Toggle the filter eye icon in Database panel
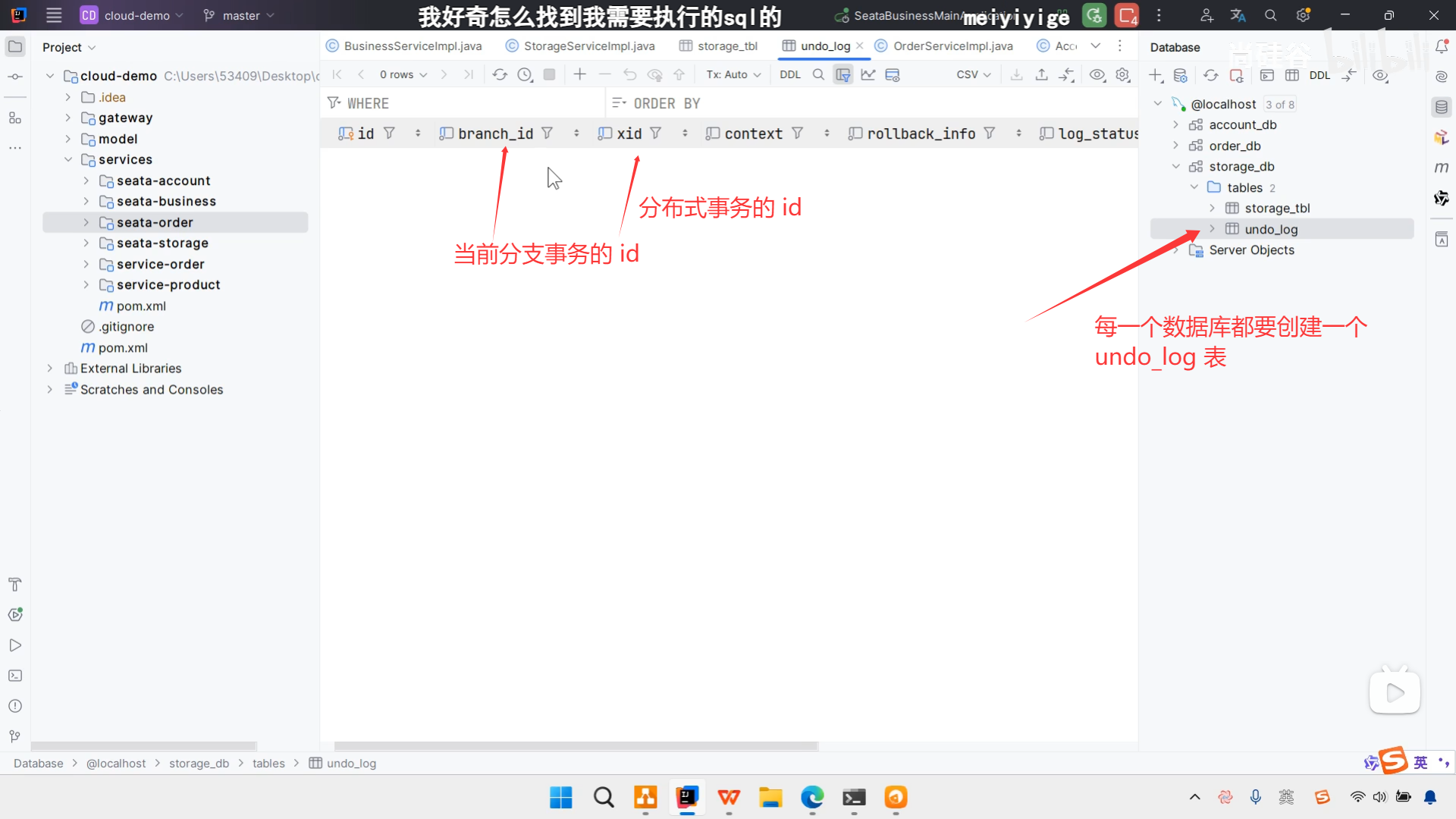The height and width of the screenshot is (819, 1456). coord(1380,75)
